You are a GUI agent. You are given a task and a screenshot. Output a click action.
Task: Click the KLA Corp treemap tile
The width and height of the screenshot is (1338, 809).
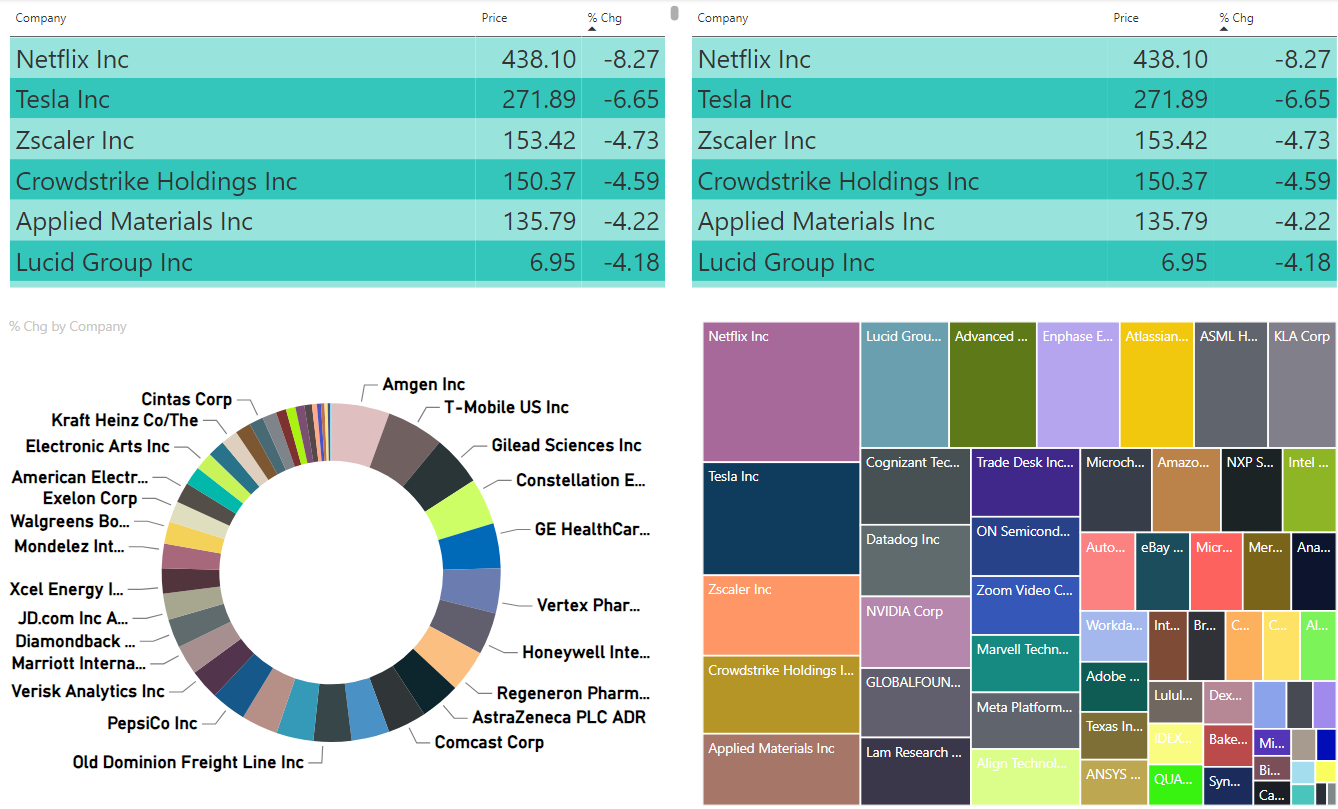point(1302,385)
